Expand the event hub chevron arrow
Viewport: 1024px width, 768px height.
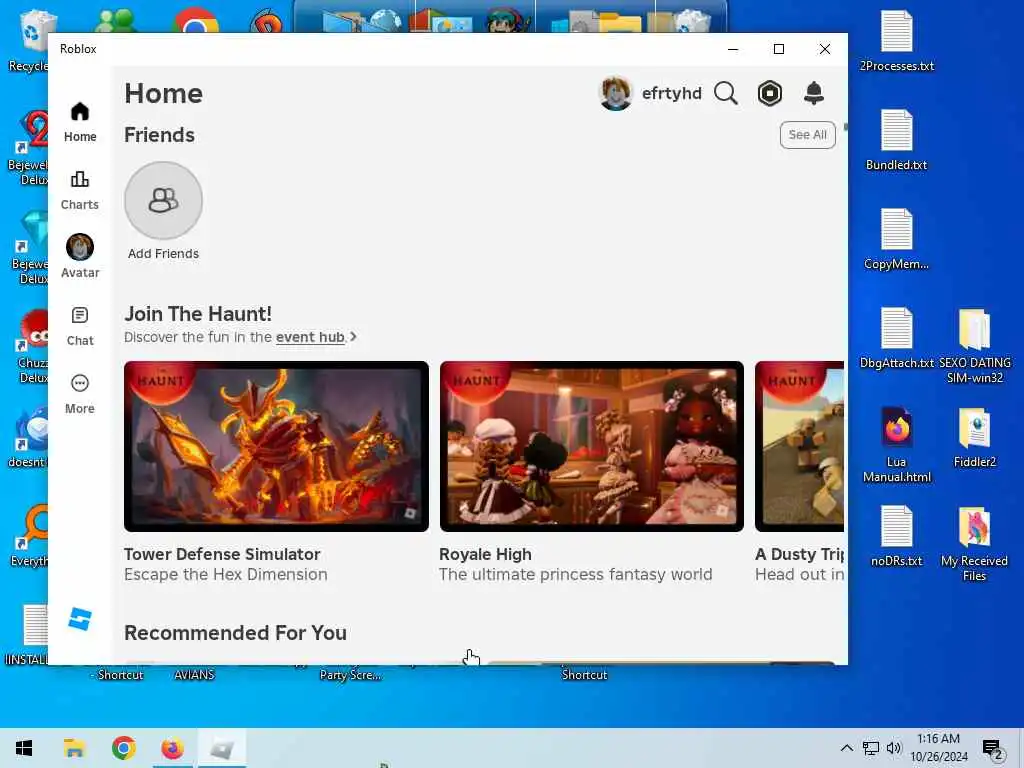(353, 337)
